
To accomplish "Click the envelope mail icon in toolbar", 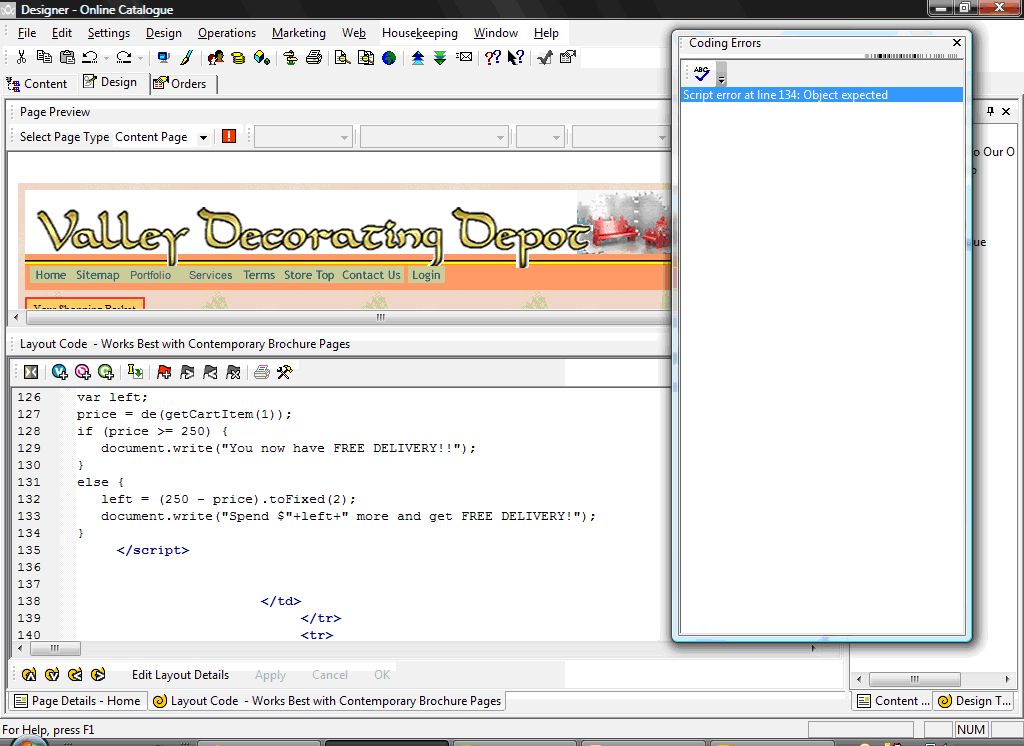I will click(x=464, y=58).
